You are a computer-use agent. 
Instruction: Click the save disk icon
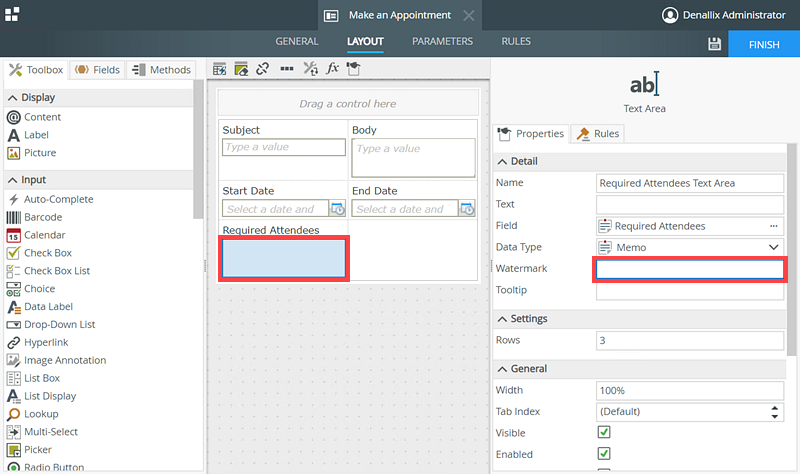click(x=714, y=44)
